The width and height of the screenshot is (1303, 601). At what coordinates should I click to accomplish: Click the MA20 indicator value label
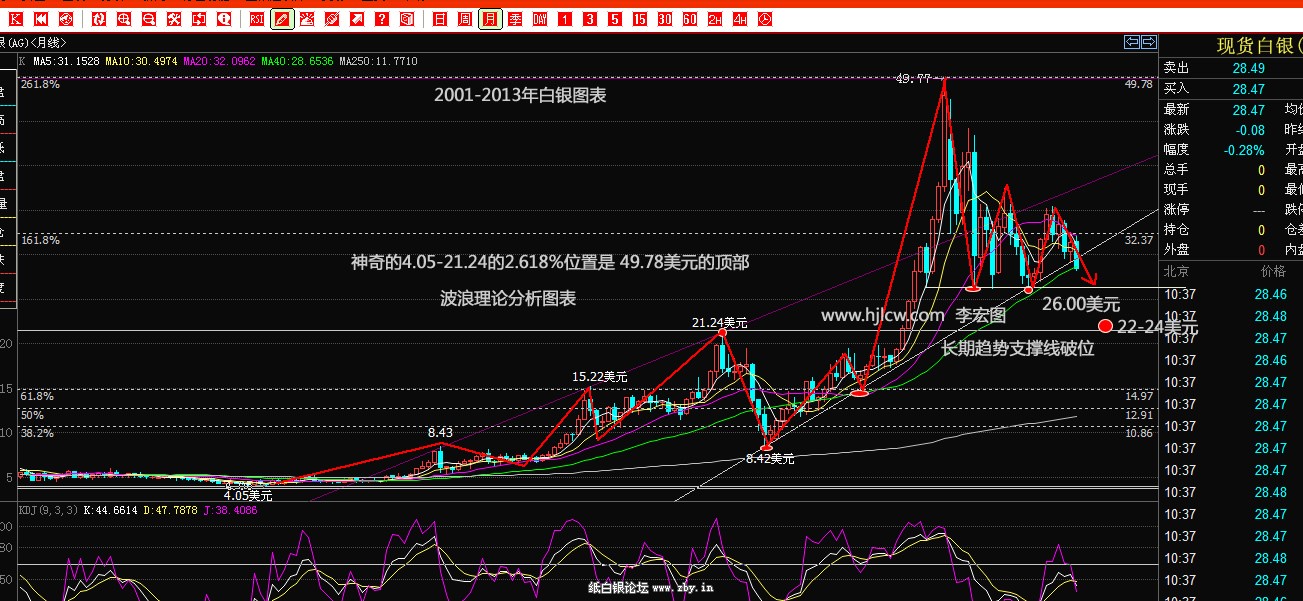220,62
